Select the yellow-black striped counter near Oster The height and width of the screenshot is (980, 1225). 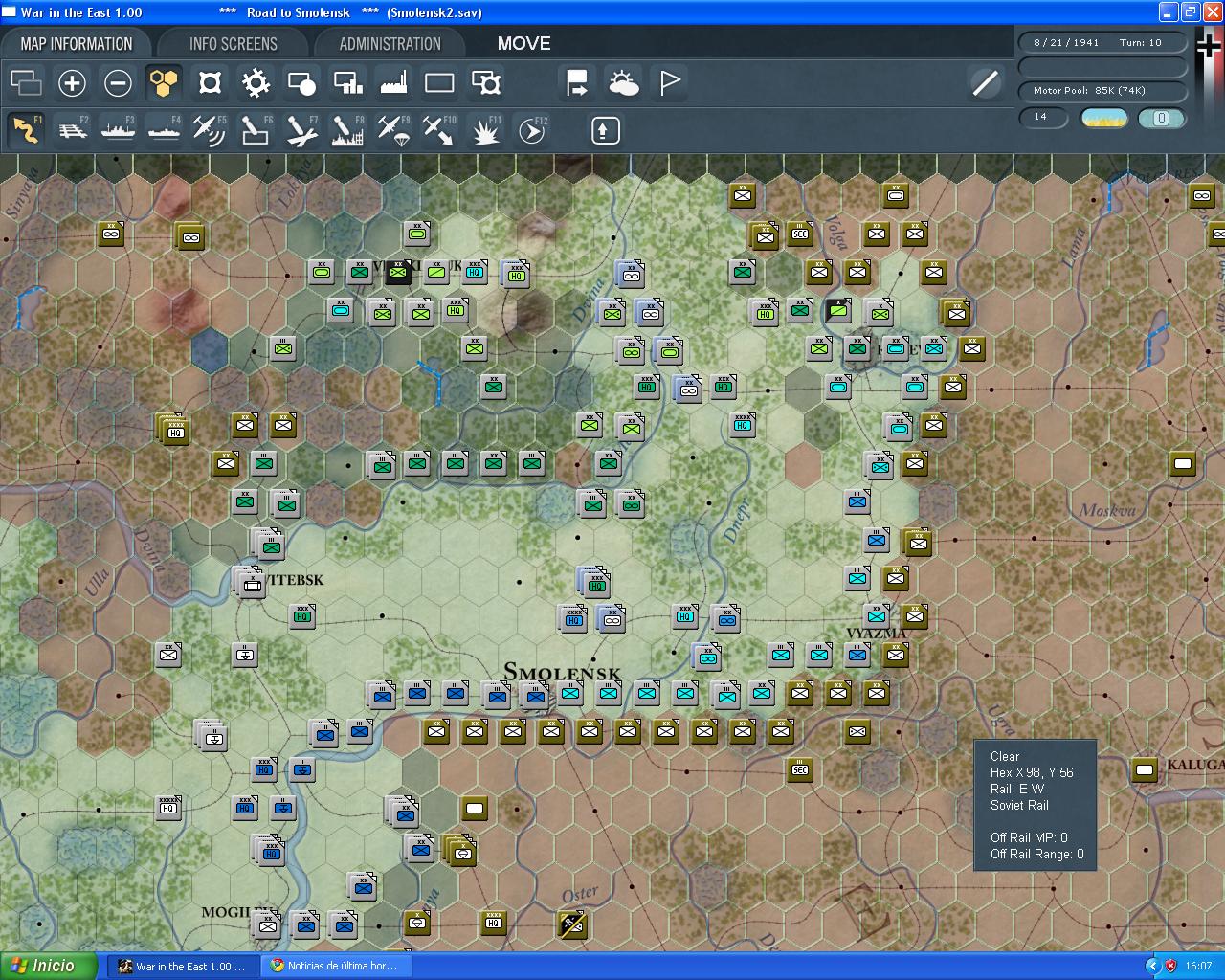[572, 924]
